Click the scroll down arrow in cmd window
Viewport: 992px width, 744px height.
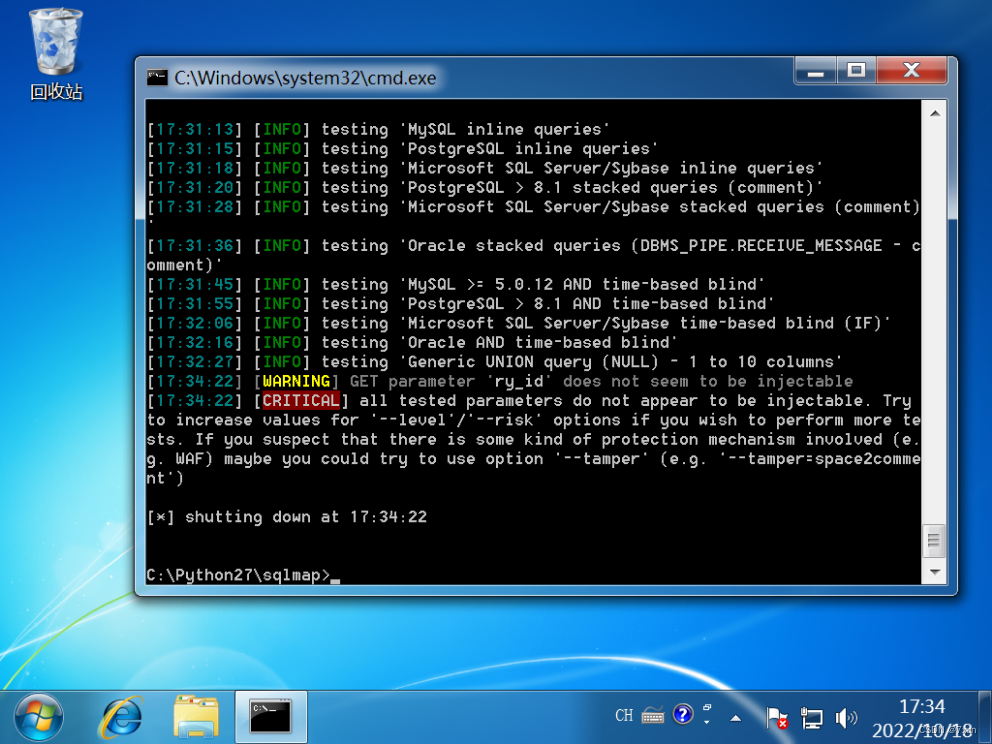[x=934, y=572]
